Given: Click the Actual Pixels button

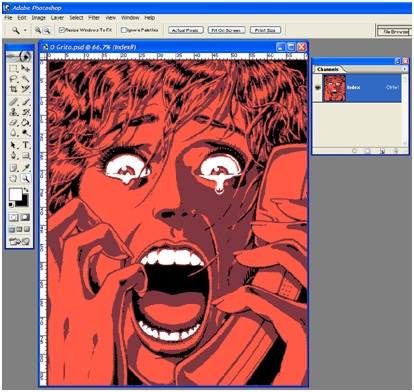Looking at the screenshot, I should tap(185, 30).
